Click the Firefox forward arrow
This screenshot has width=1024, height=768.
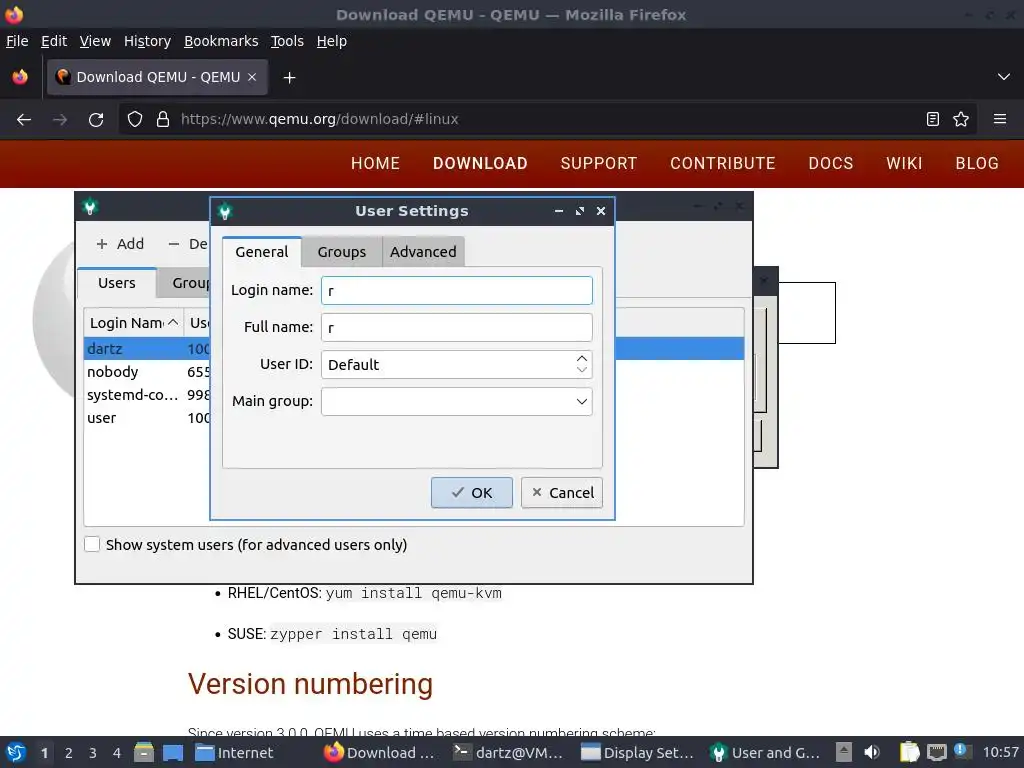tap(60, 120)
